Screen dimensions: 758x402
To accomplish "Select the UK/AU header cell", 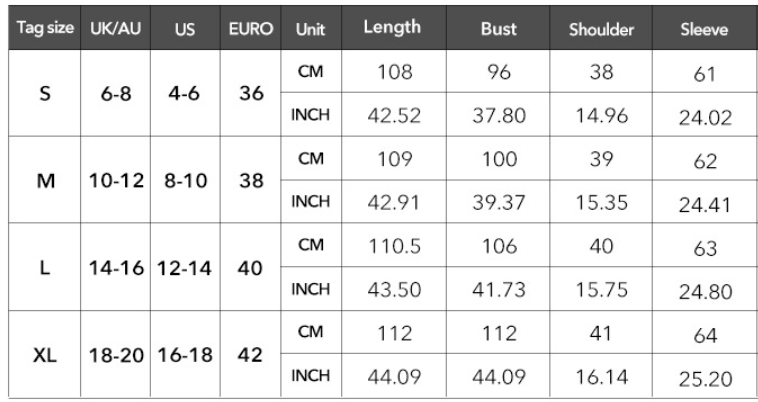I will tap(113, 29).
